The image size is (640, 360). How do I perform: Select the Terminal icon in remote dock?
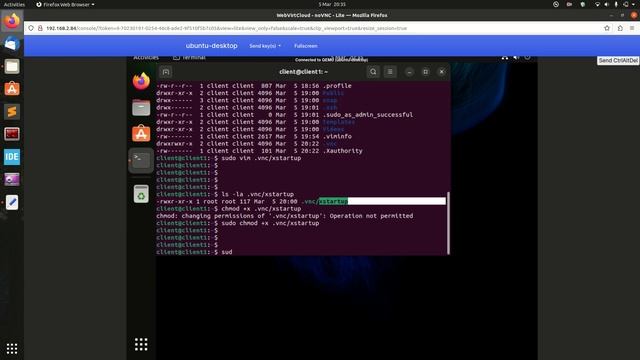tap(141, 160)
